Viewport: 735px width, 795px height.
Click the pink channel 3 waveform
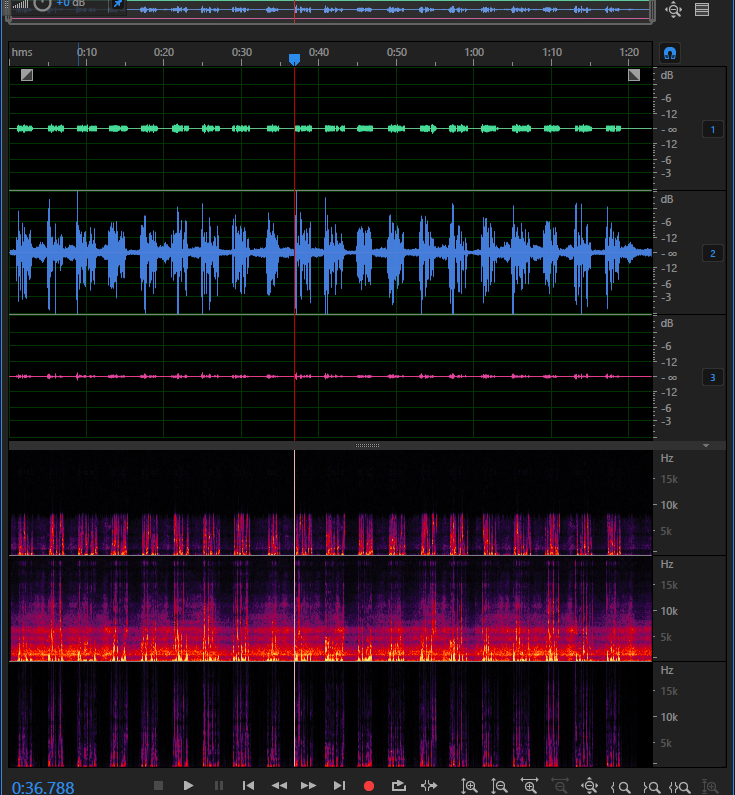pyautogui.click(x=330, y=376)
